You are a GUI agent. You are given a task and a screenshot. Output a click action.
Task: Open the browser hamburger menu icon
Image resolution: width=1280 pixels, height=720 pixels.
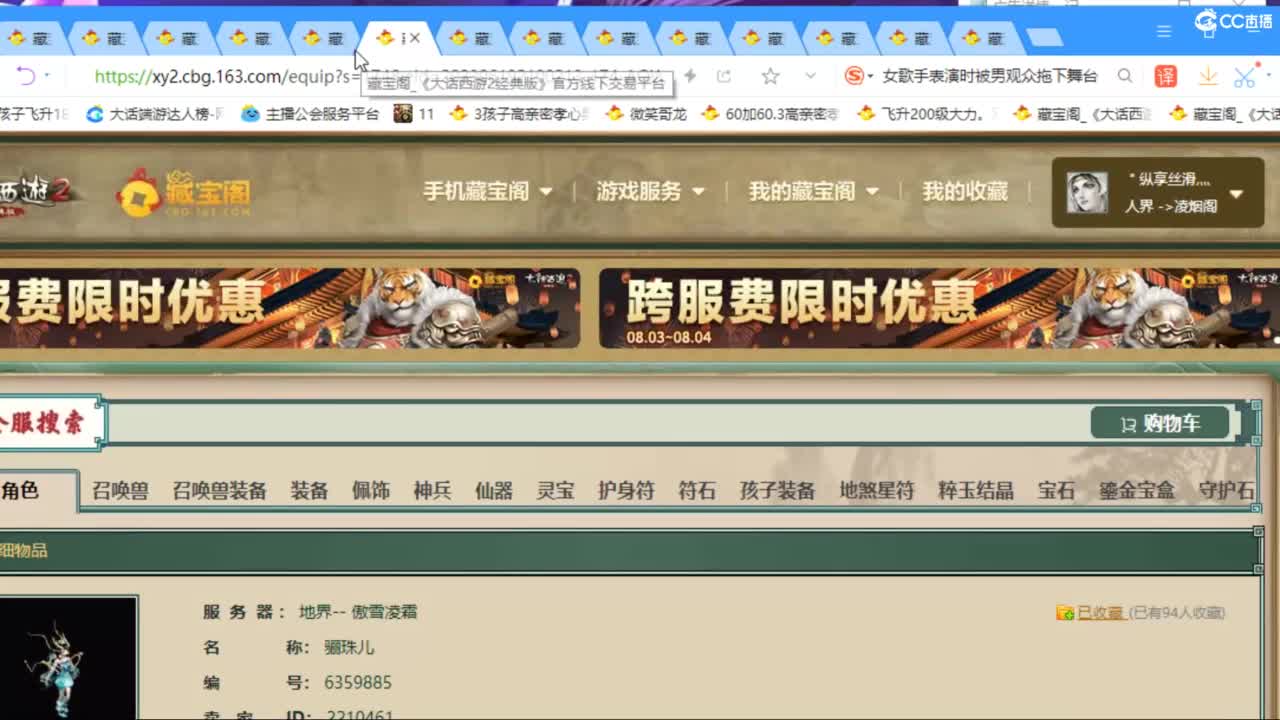(1164, 31)
